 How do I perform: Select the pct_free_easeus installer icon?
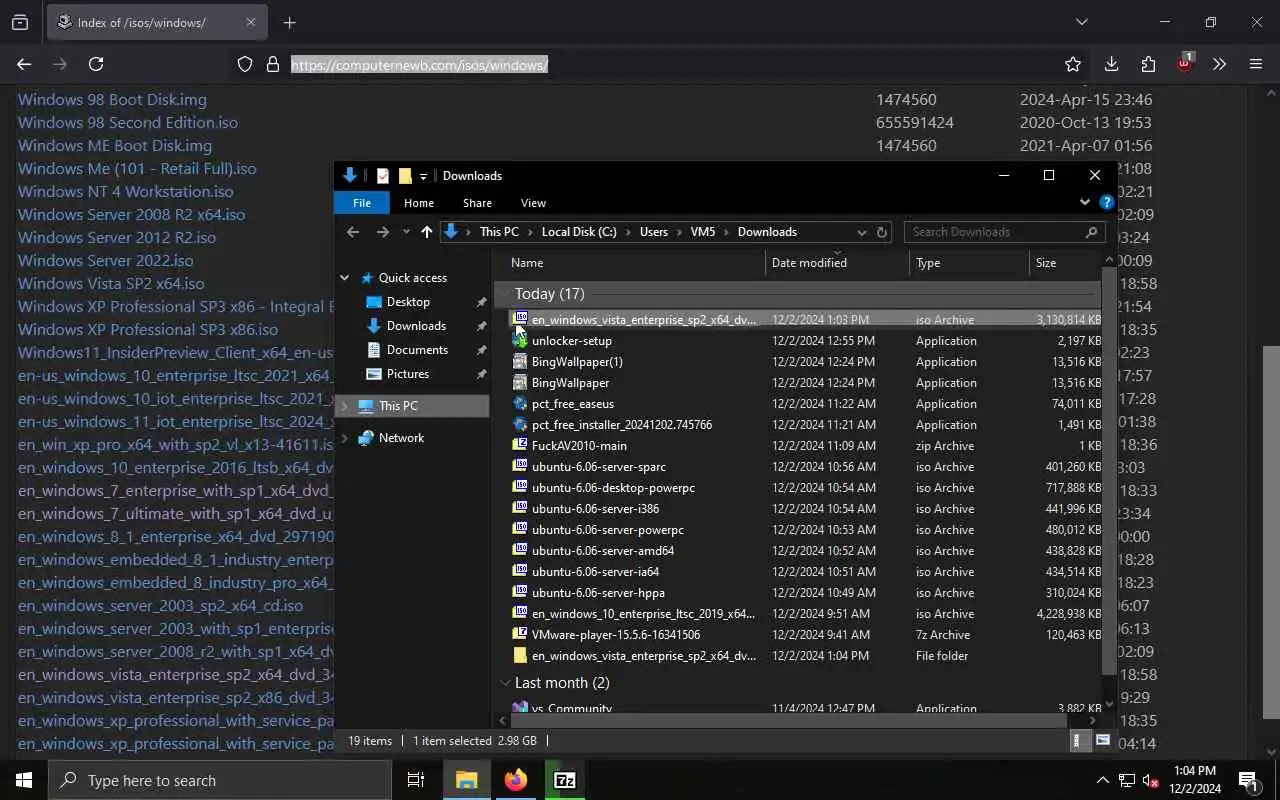tap(520, 404)
